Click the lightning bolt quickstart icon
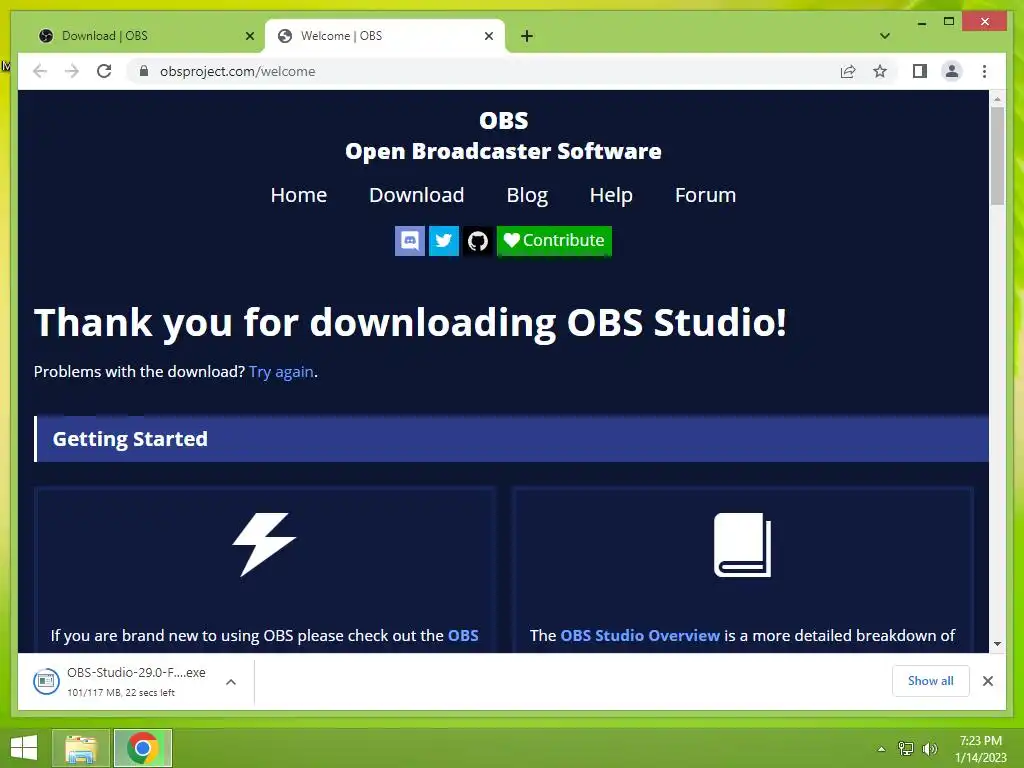The width and height of the screenshot is (1024, 768). point(264,545)
